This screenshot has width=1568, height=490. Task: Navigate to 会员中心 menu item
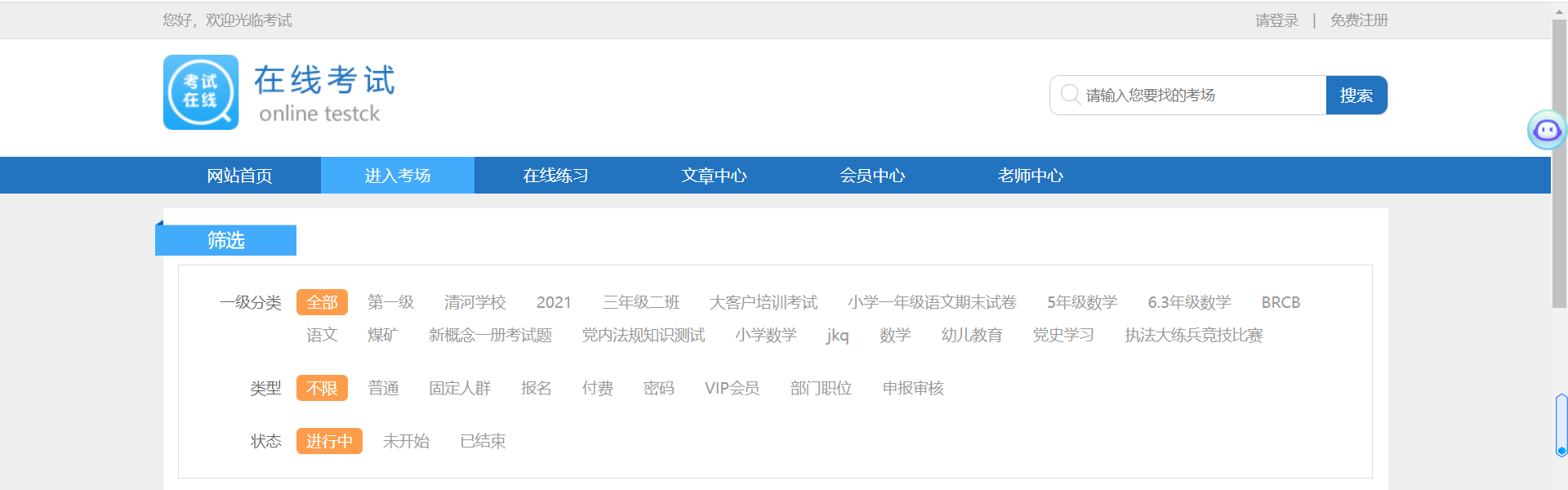[872, 176]
